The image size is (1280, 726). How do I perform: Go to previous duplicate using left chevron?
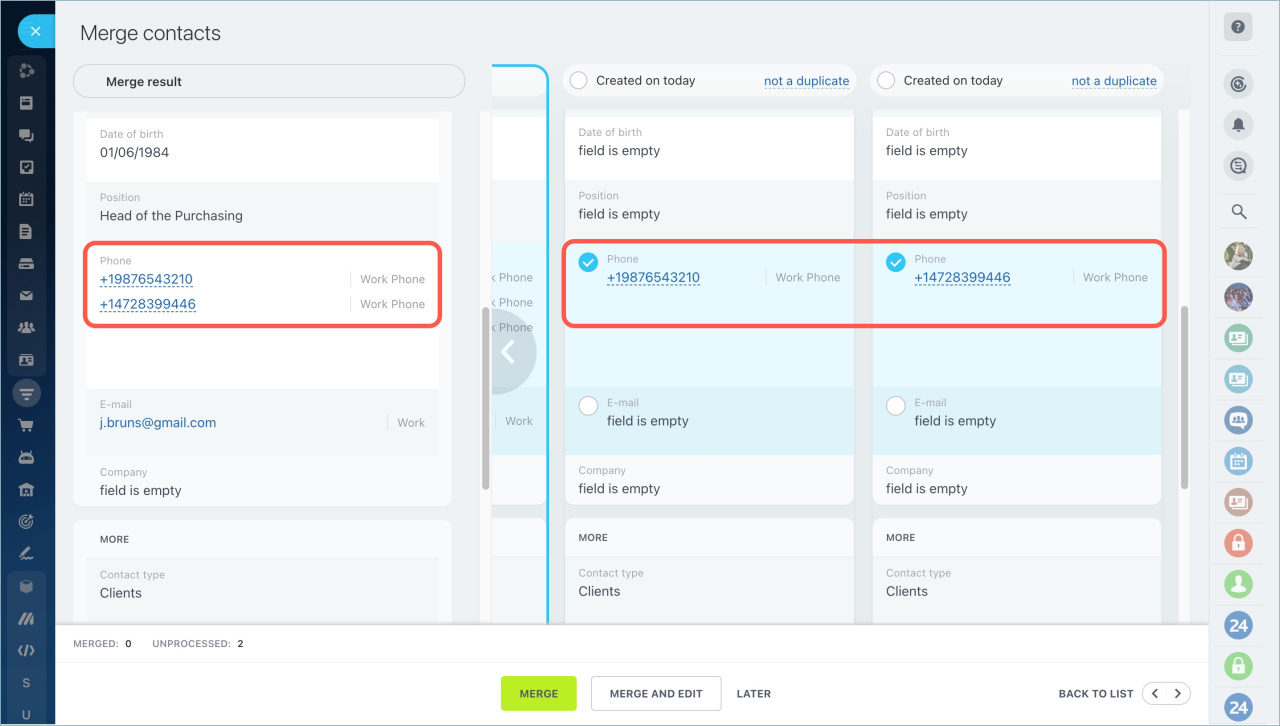coord(1155,693)
